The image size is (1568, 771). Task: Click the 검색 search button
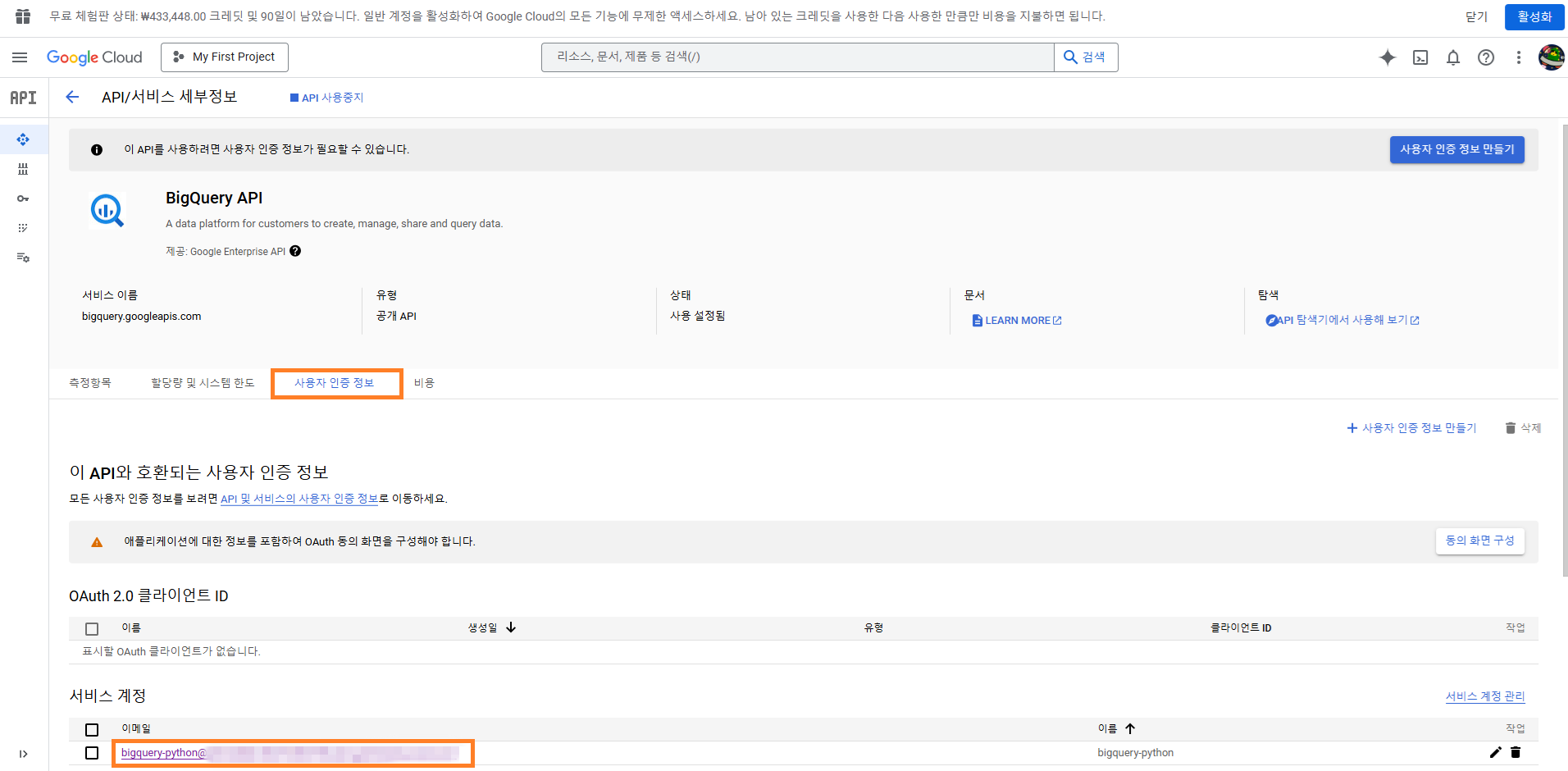point(1085,57)
